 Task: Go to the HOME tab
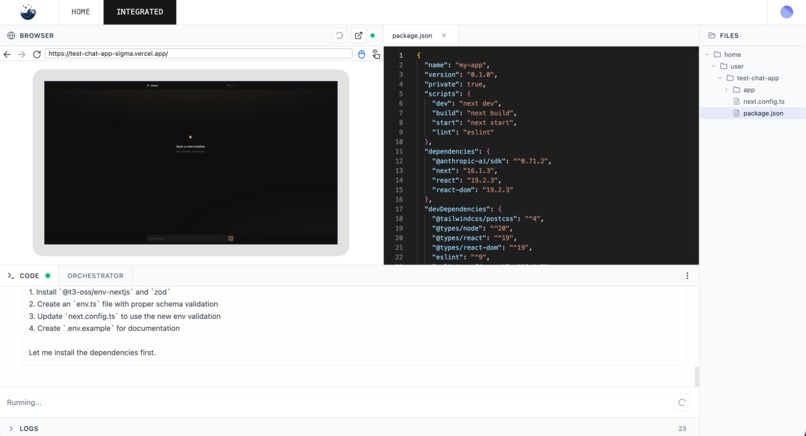point(81,12)
